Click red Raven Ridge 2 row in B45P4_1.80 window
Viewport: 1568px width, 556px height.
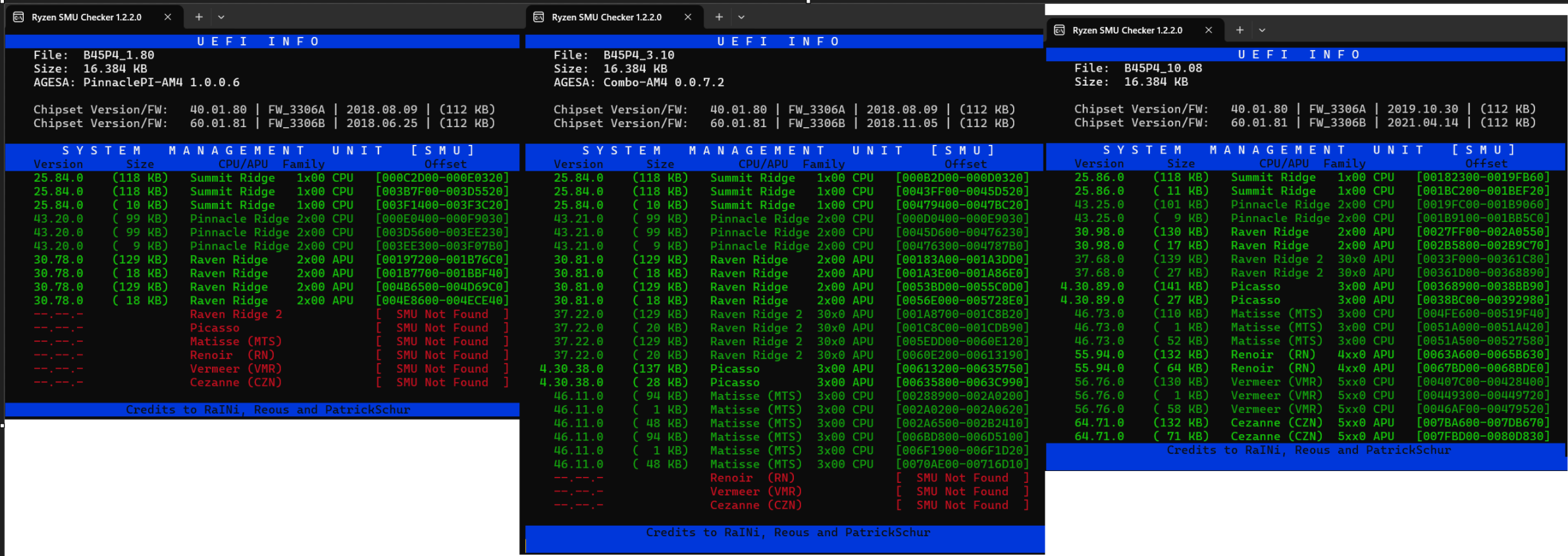271,315
